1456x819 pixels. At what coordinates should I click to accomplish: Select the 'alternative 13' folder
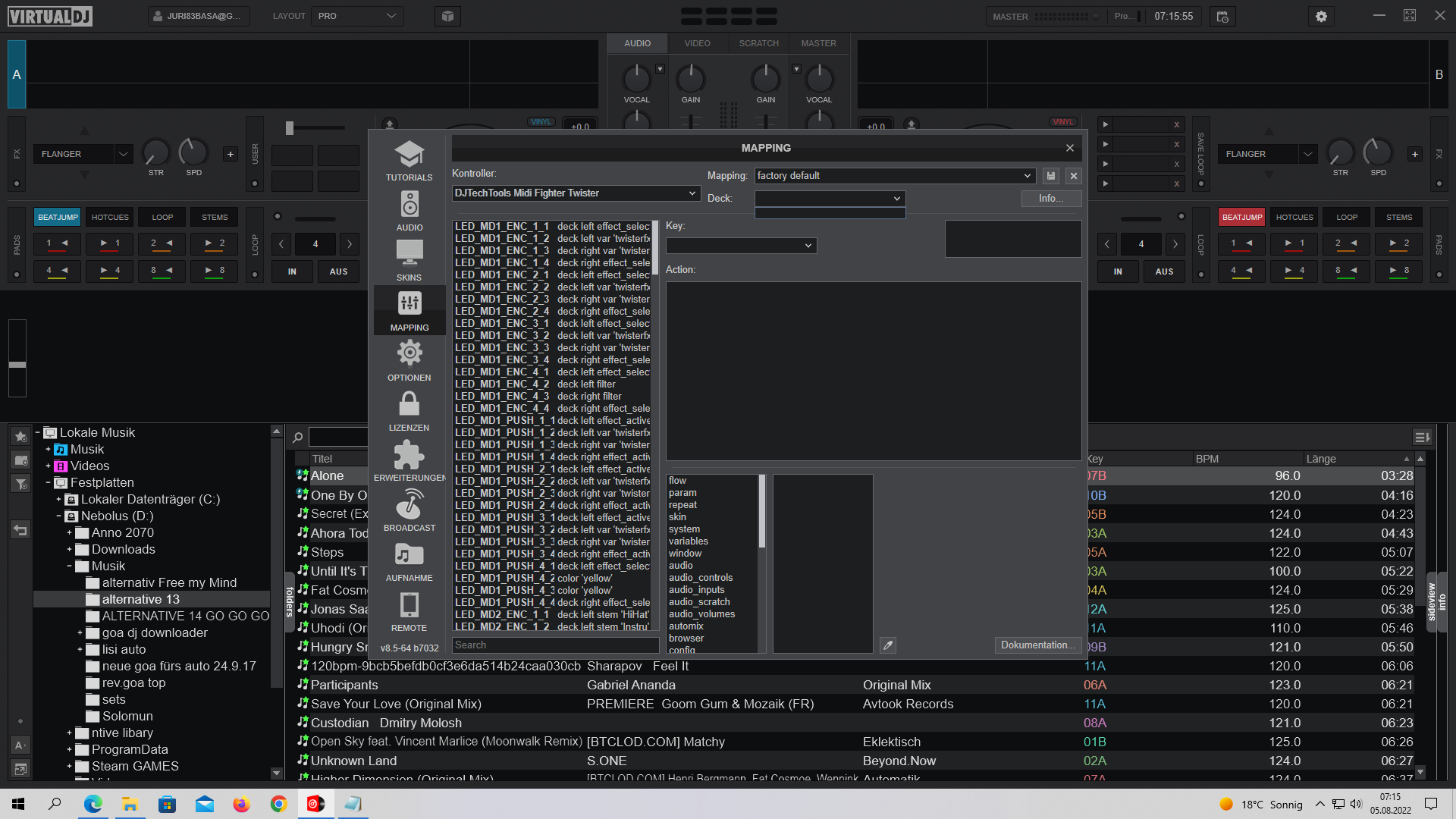click(x=141, y=600)
